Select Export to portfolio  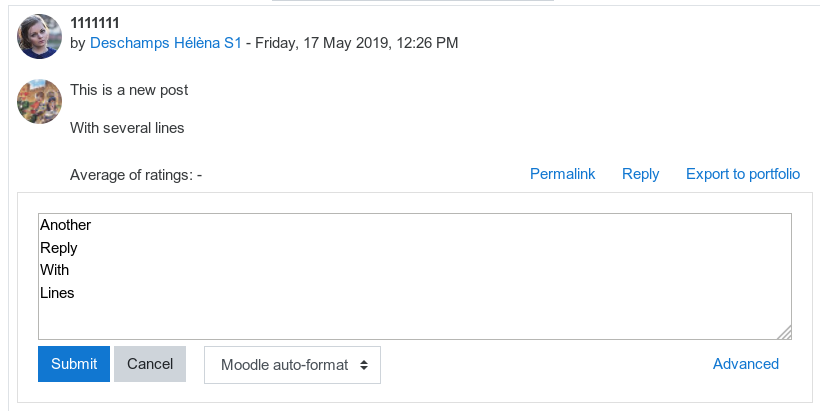tap(743, 174)
